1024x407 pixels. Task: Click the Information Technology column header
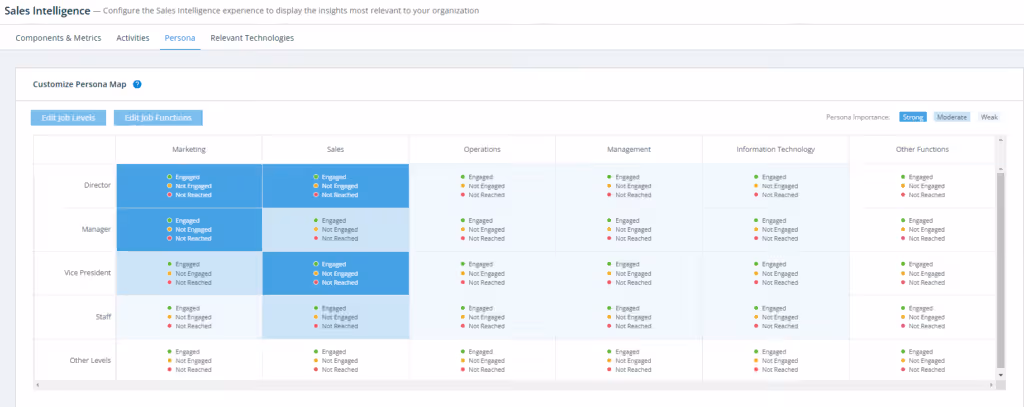coord(775,150)
